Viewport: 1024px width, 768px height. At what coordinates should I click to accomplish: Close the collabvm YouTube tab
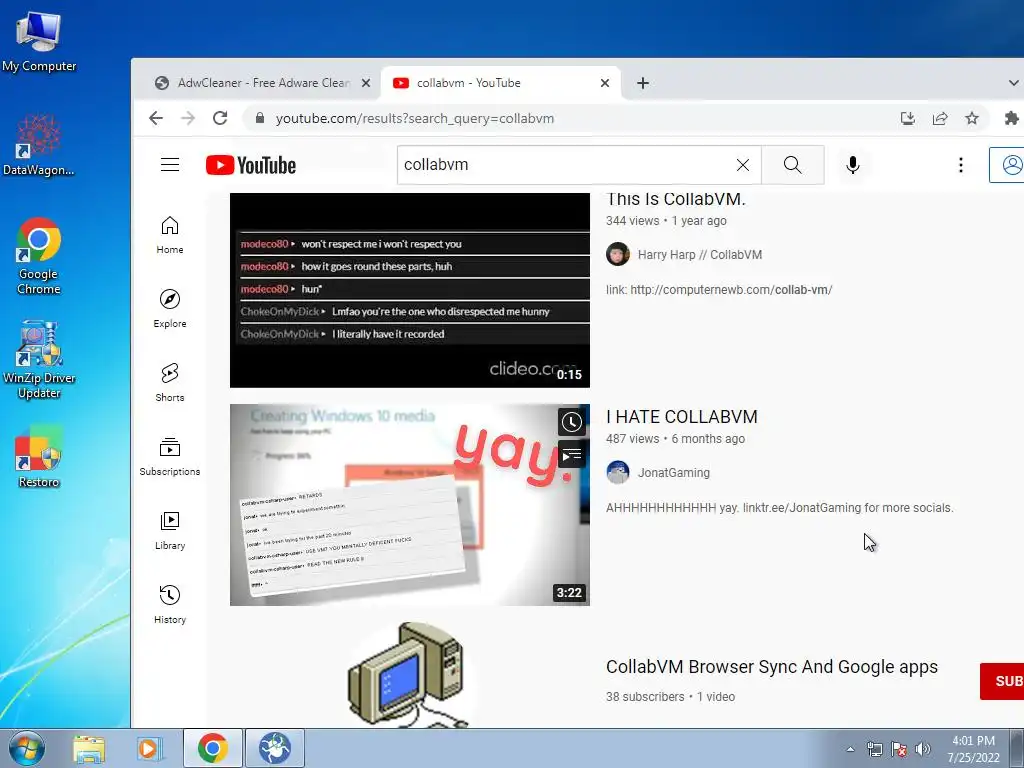605,83
